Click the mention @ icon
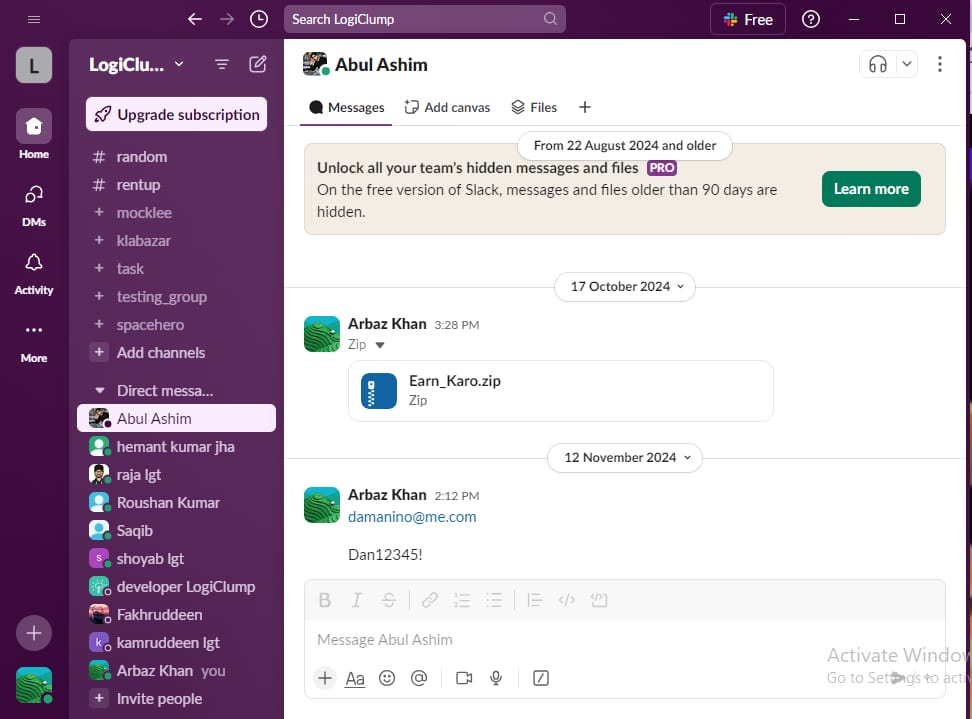 (419, 678)
